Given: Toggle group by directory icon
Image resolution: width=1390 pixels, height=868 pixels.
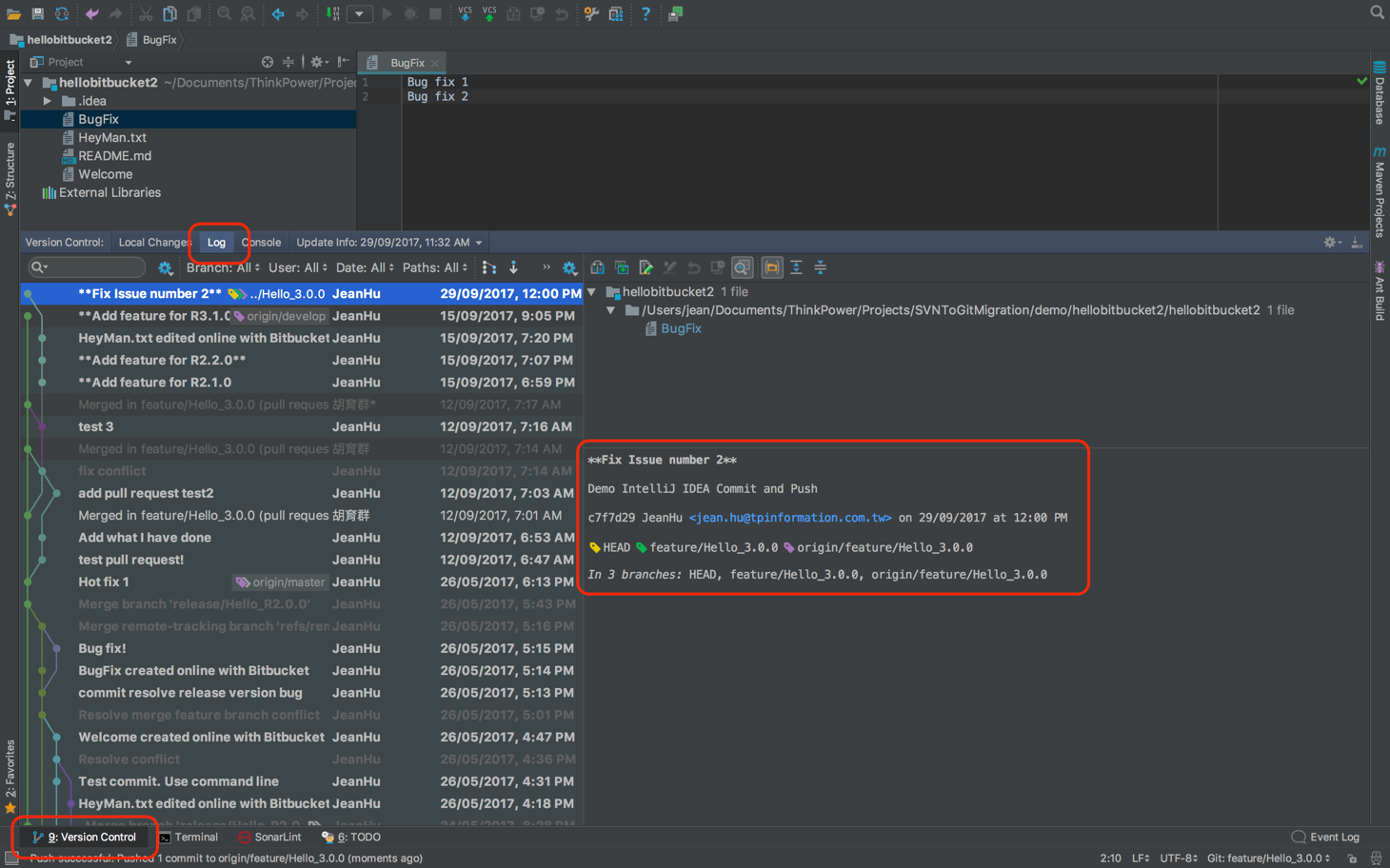Looking at the screenshot, I should [772, 268].
